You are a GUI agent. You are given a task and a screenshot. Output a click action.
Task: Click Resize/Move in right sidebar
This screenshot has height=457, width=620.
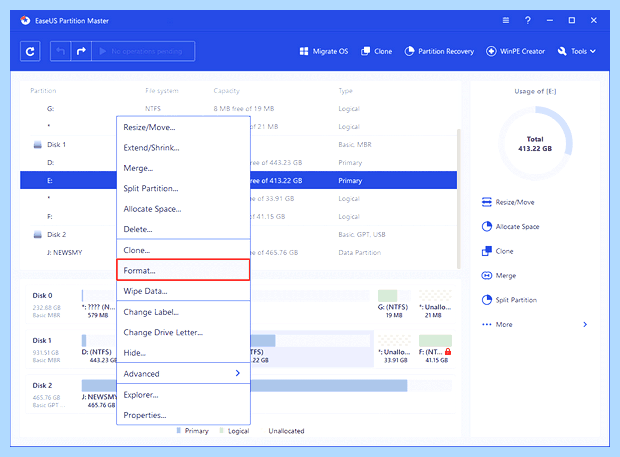coord(508,202)
